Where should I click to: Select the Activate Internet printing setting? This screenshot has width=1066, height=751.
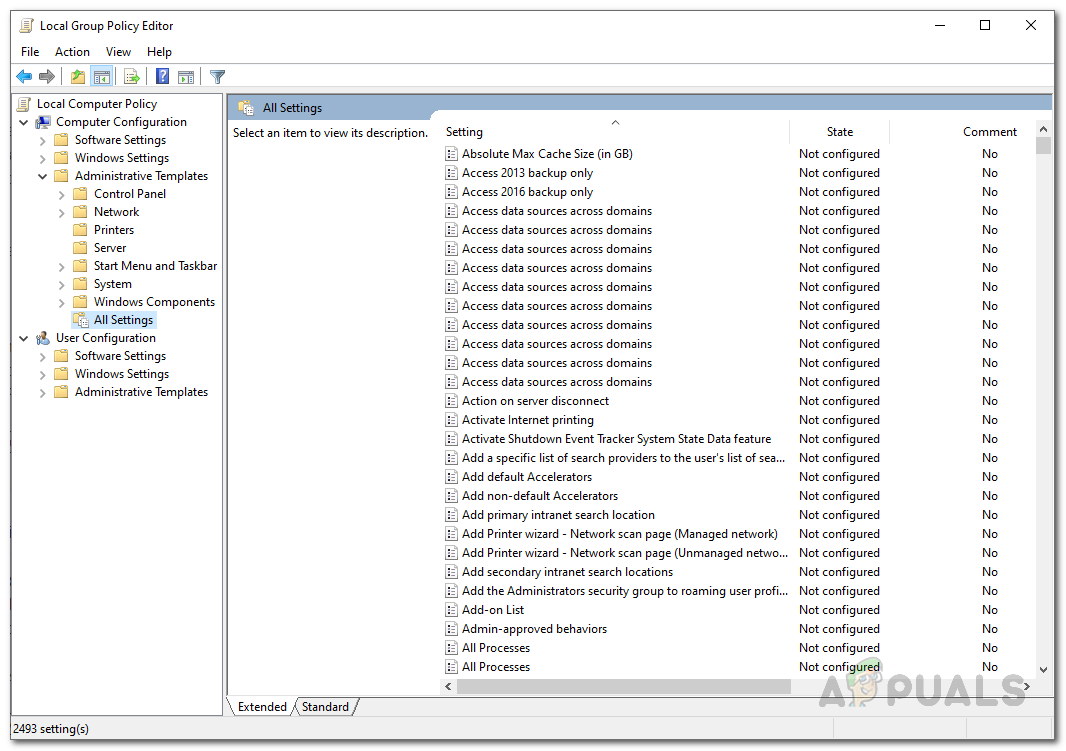point(527,420)
